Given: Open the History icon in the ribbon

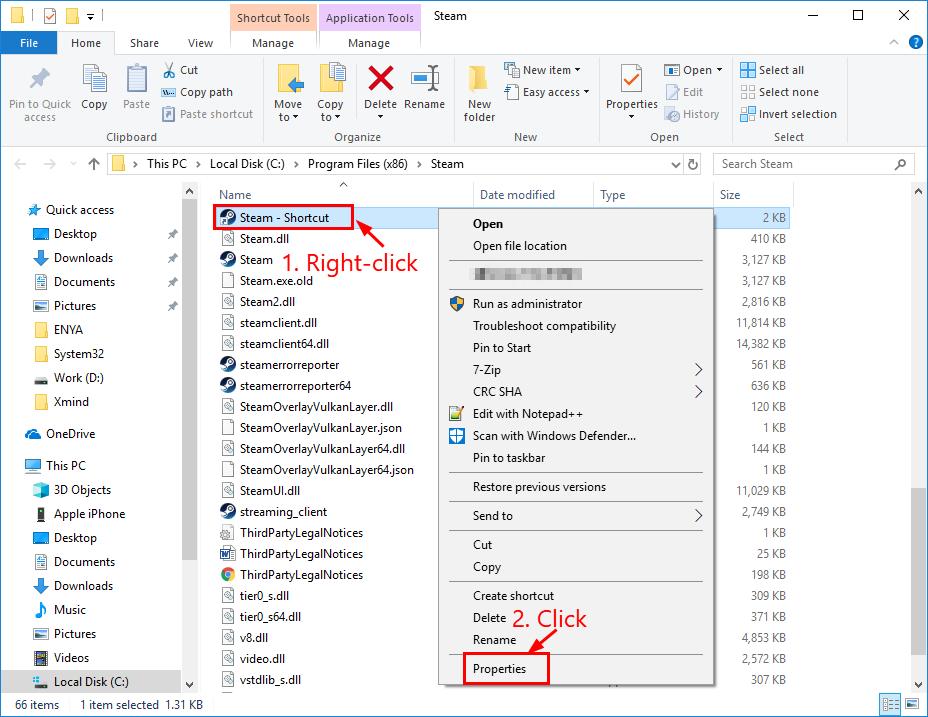Looking at the screenshot, I should [x=695, y=113].
